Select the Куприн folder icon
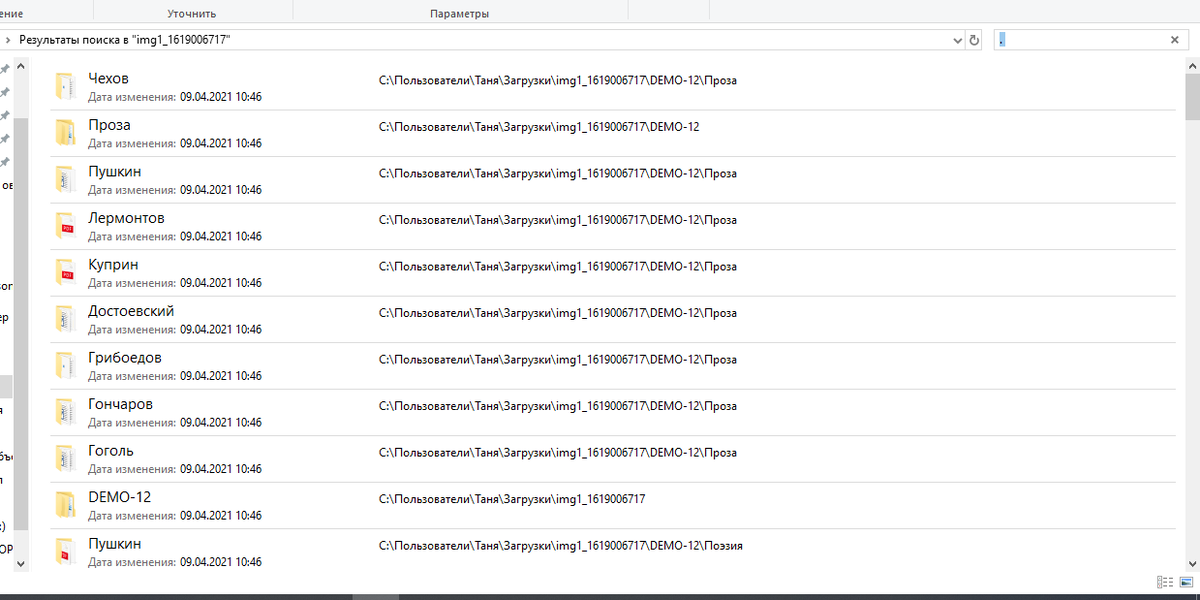The image size is (1200, 600). 65,273
